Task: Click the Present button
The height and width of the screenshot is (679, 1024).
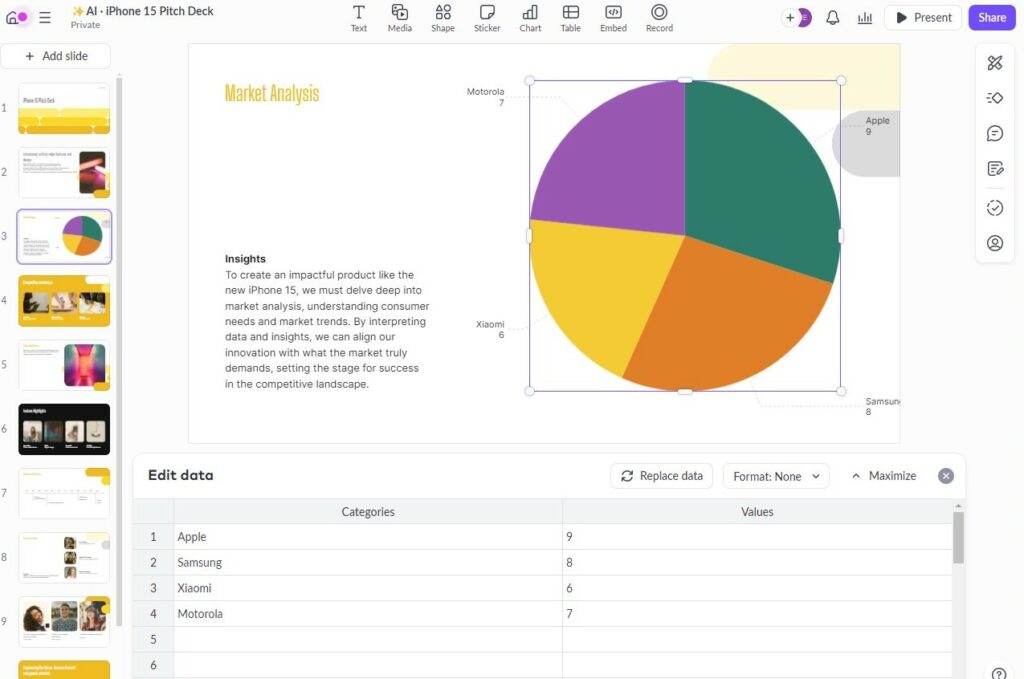Action: coord(922,18)
